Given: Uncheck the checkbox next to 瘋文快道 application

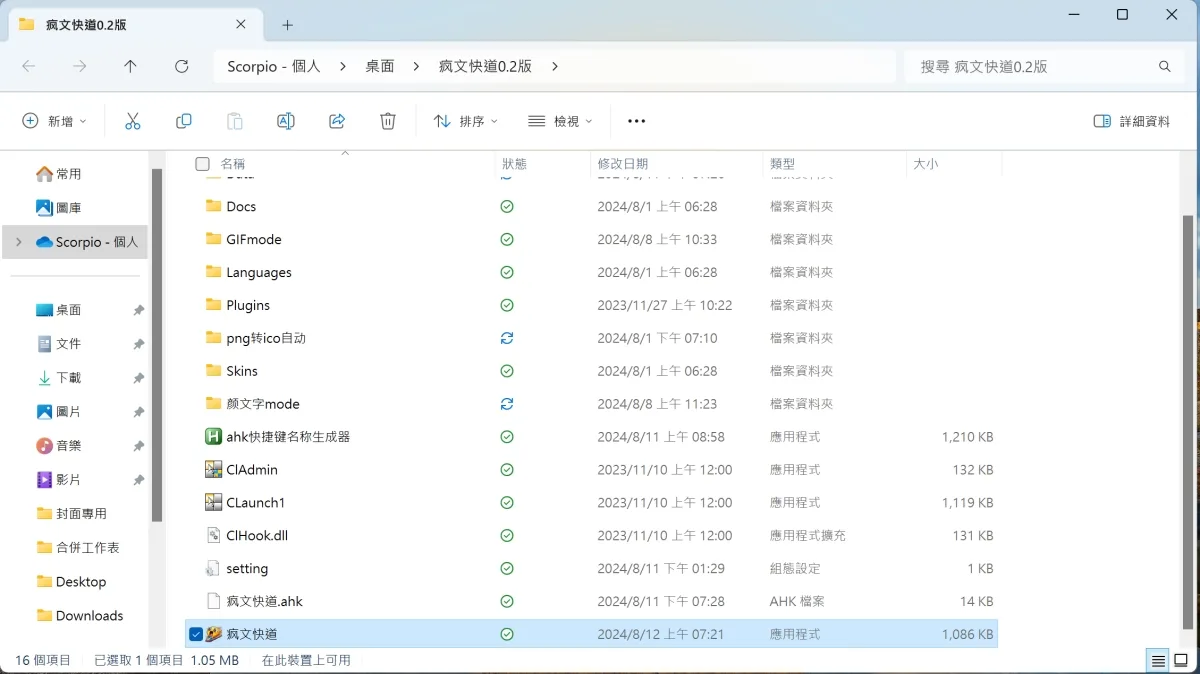Looking at the screenshot, I should coord(196,634).
